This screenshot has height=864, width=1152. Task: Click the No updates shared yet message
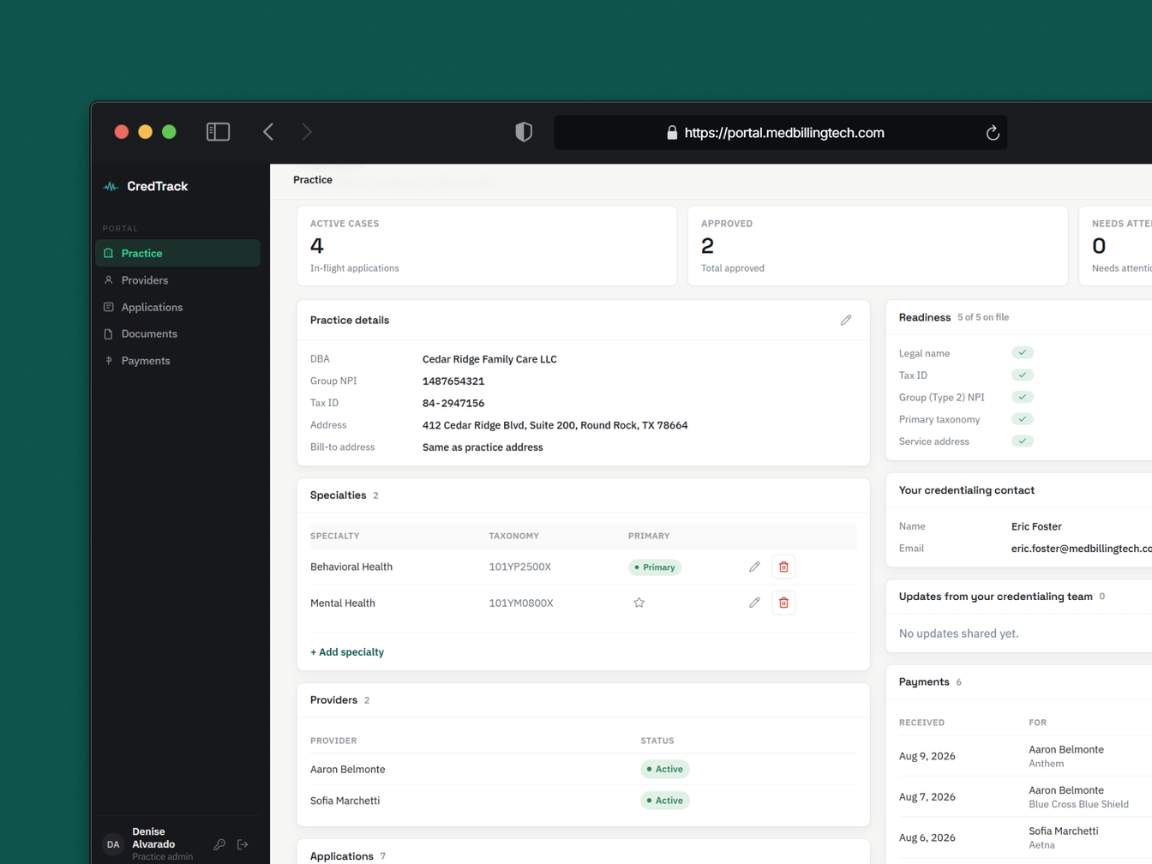click(958, 633)
